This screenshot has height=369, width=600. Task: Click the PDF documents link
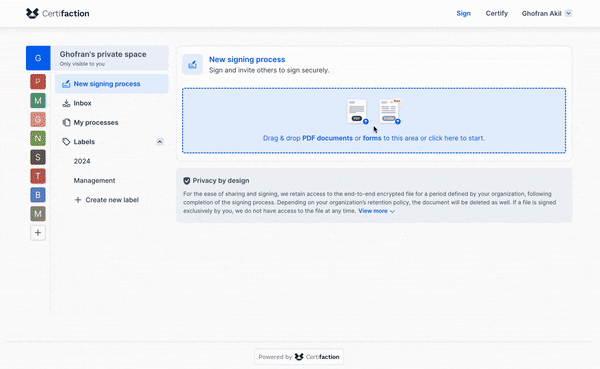[x=328, y=138]
